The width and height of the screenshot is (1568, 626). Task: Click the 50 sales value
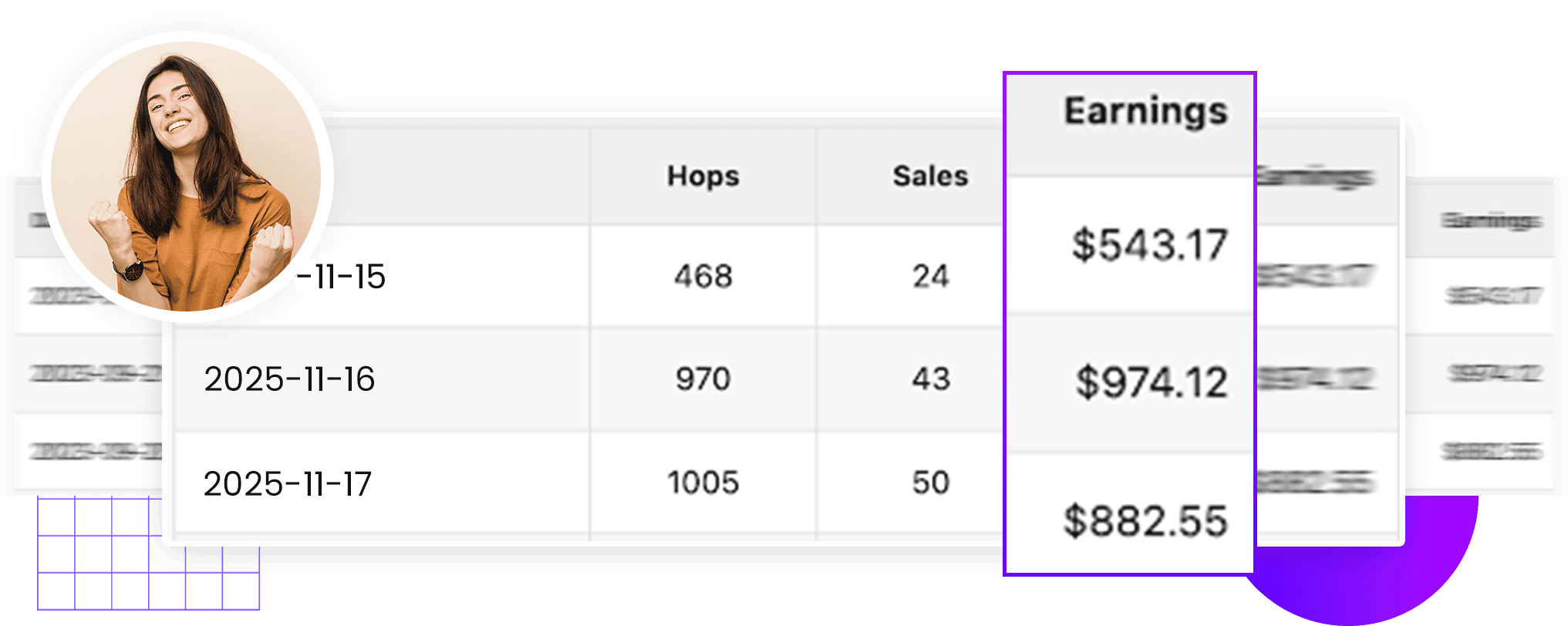(x=930, y=483)
